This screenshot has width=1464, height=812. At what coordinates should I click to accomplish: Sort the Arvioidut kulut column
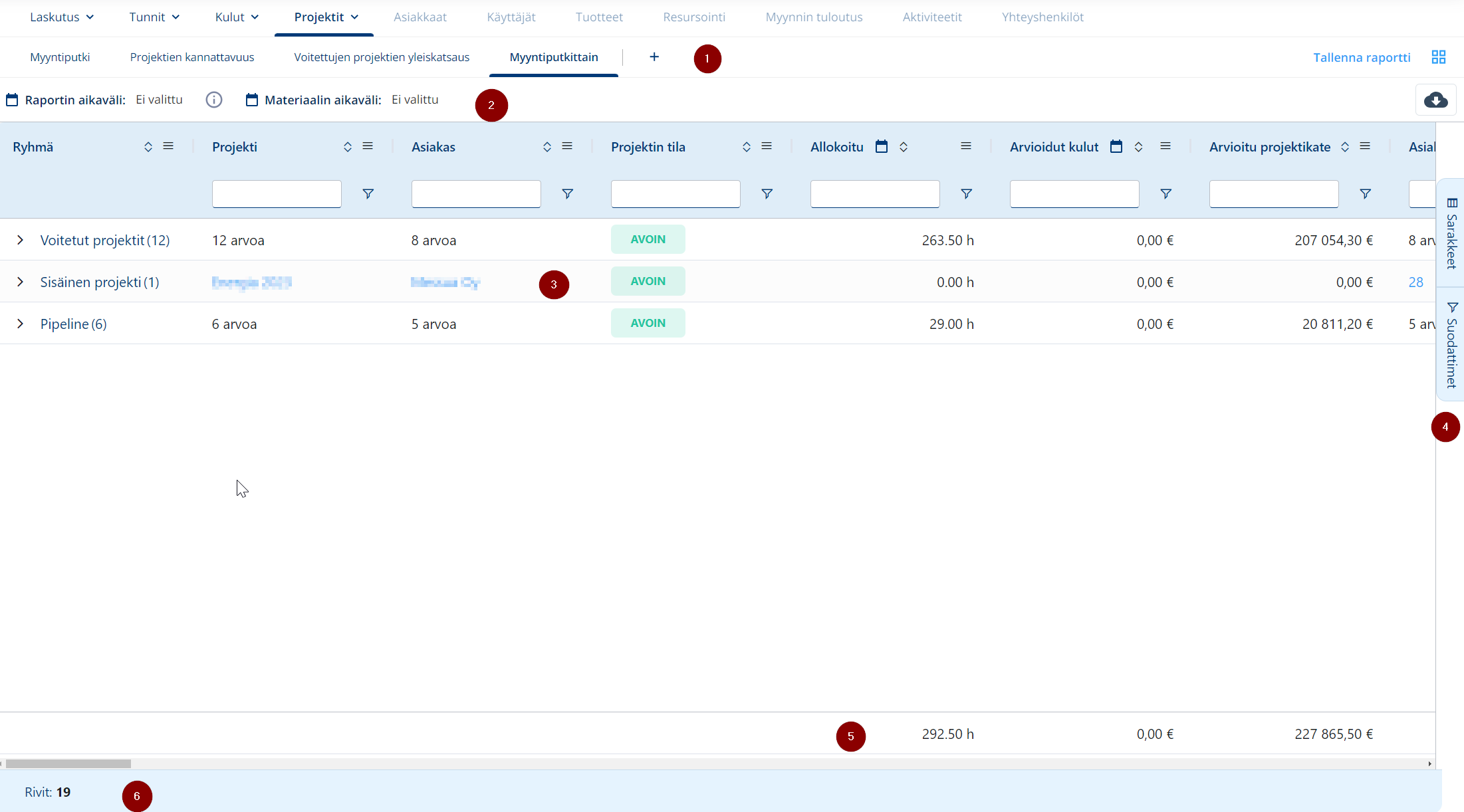tap(1138, 147)
